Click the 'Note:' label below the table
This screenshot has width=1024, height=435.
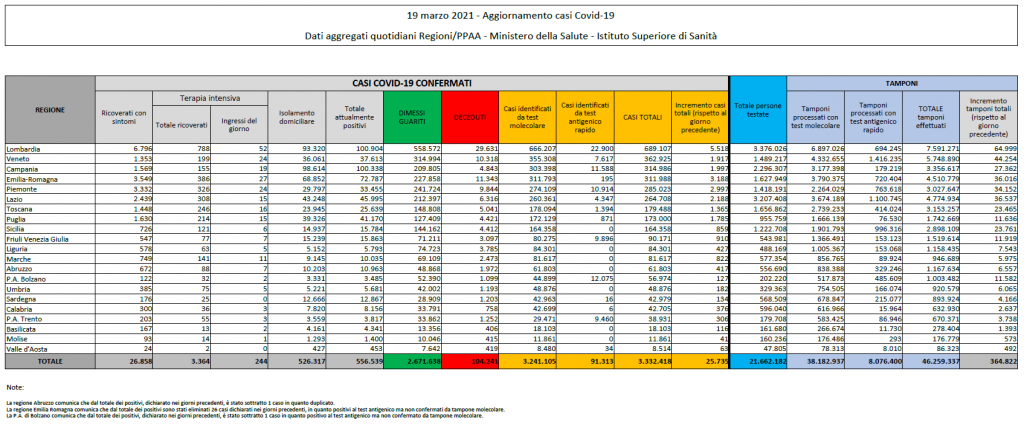(x=14, y=387)
